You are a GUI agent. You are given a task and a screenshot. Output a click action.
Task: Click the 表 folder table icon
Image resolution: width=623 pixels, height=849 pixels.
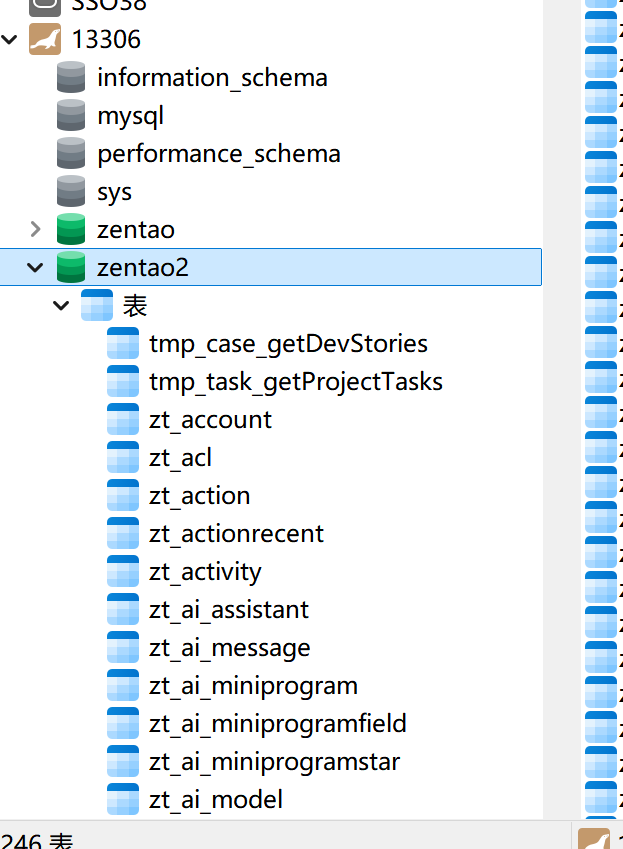[x=97, y=305]
